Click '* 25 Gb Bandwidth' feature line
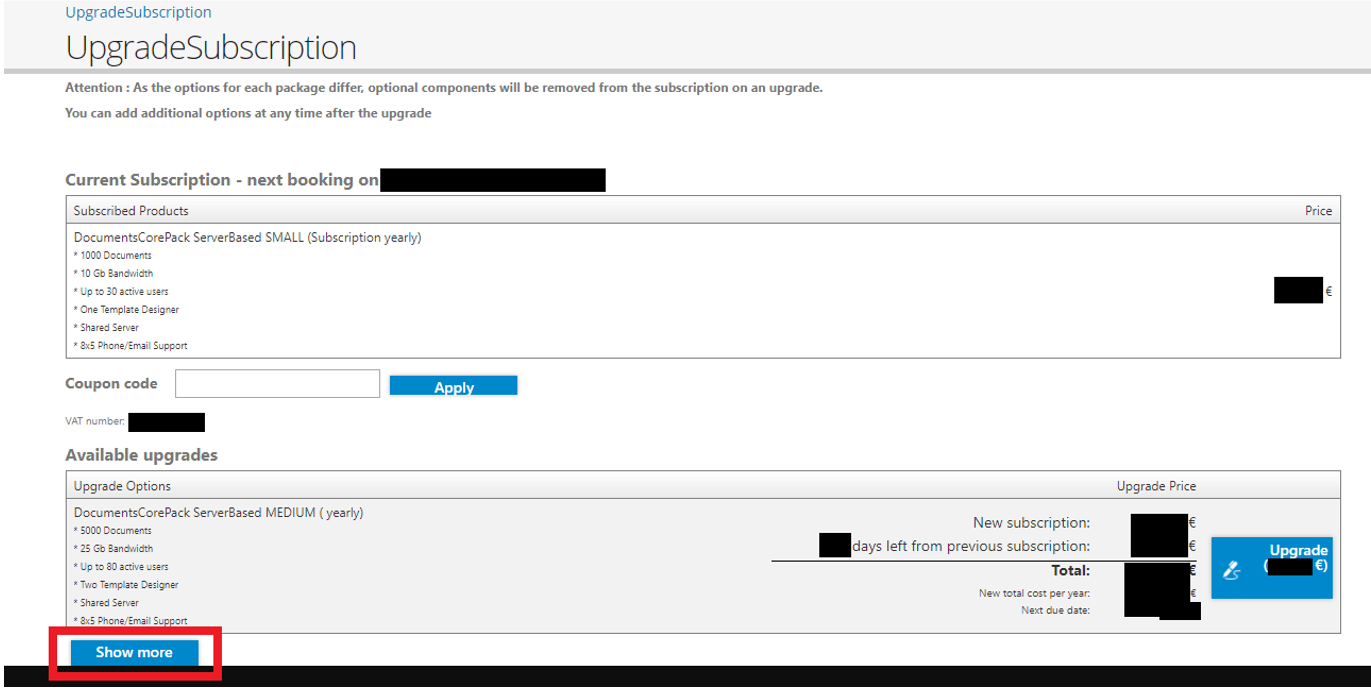 113,549
